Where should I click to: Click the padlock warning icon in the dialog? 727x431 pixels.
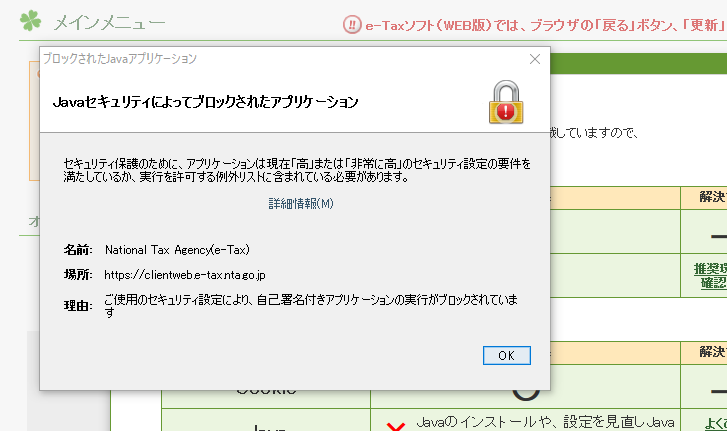coord(506,102)
